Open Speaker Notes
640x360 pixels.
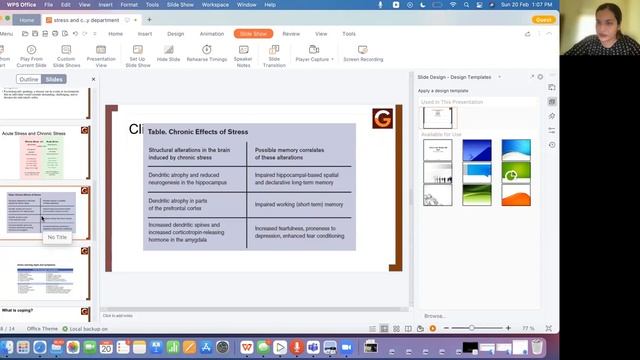[243, 56]
